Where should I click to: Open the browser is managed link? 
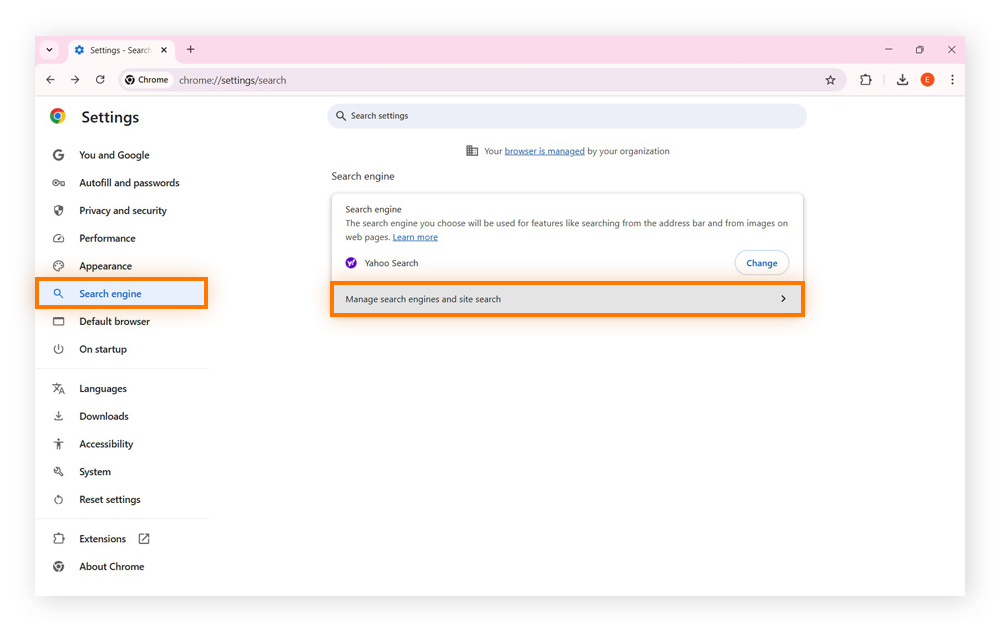tap(544, 150)
